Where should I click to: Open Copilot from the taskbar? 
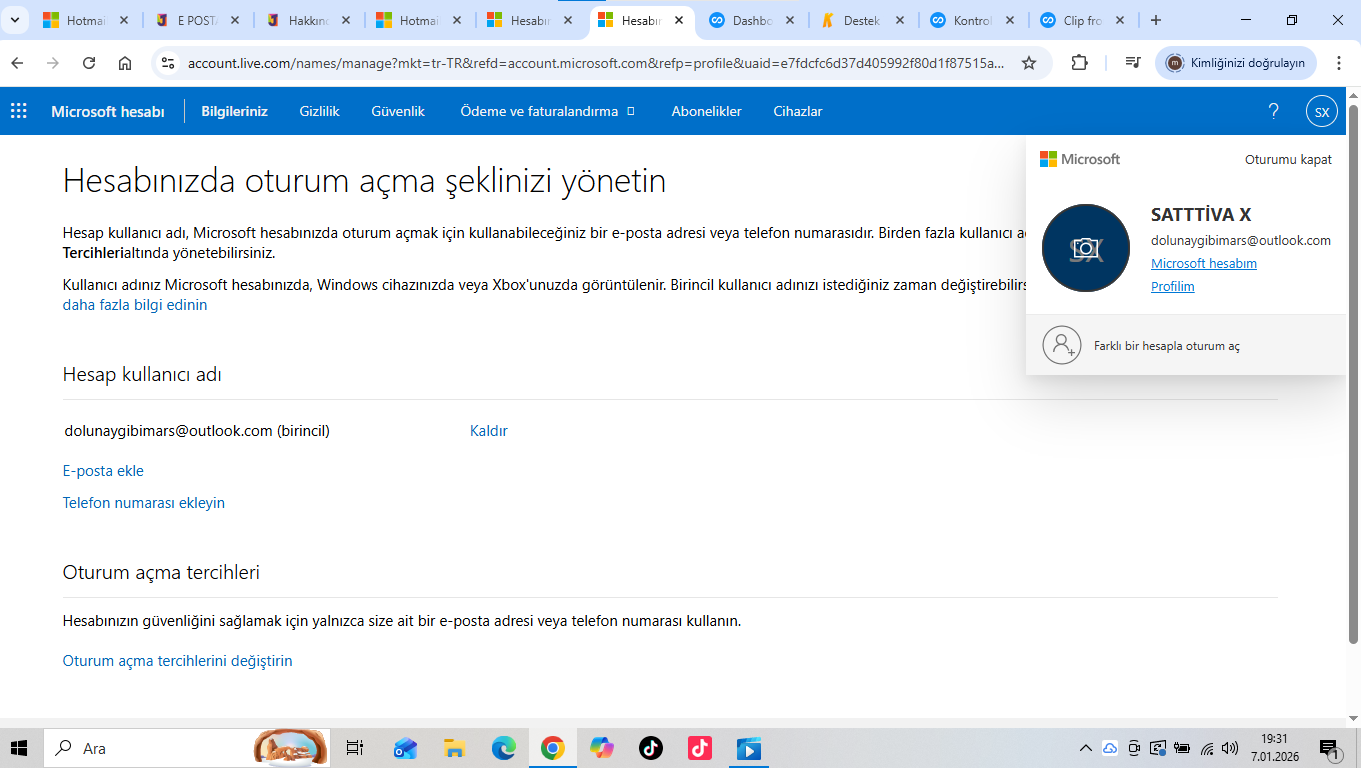click(602, 748)
